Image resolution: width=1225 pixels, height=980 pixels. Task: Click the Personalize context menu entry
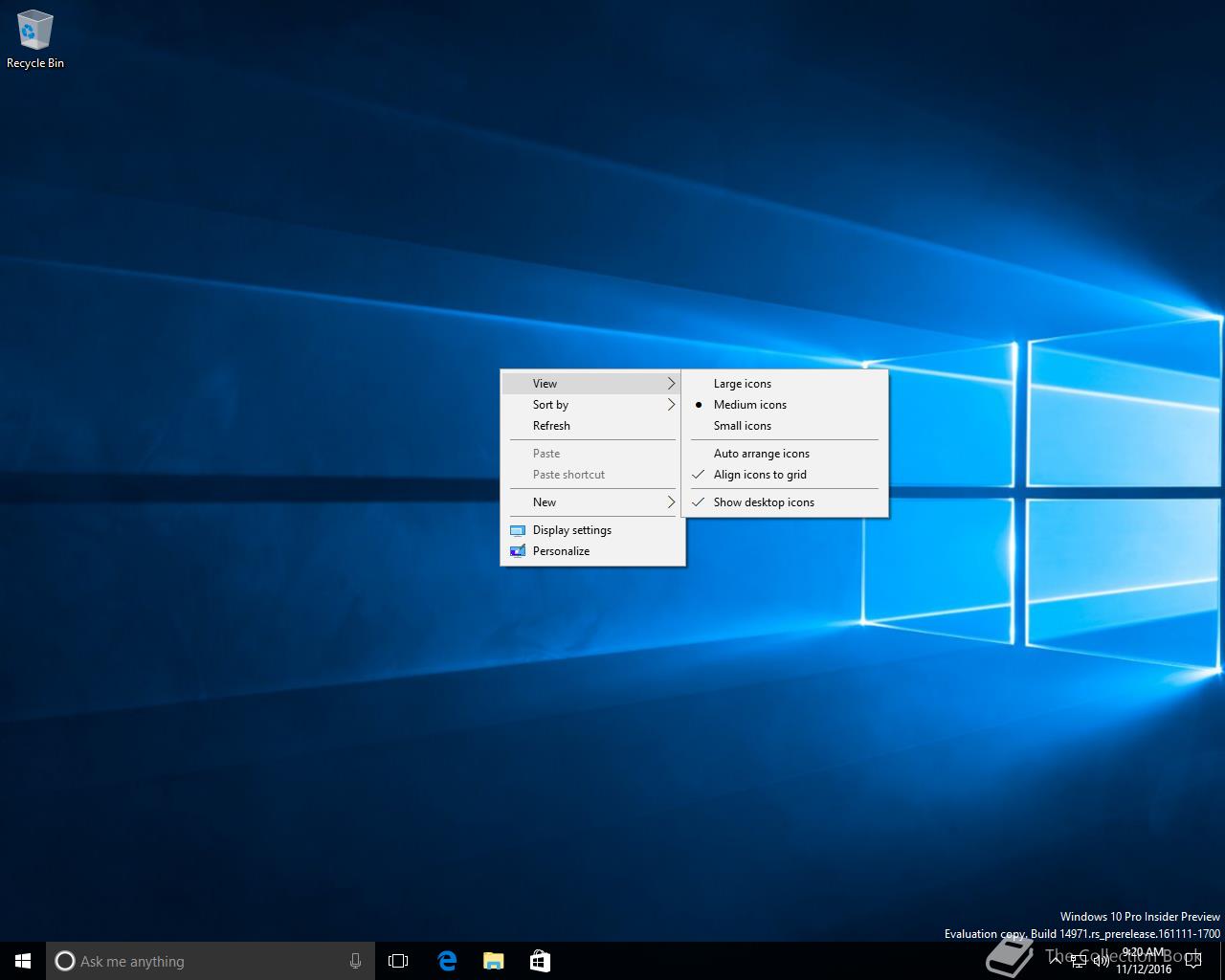tap(561, 551)
